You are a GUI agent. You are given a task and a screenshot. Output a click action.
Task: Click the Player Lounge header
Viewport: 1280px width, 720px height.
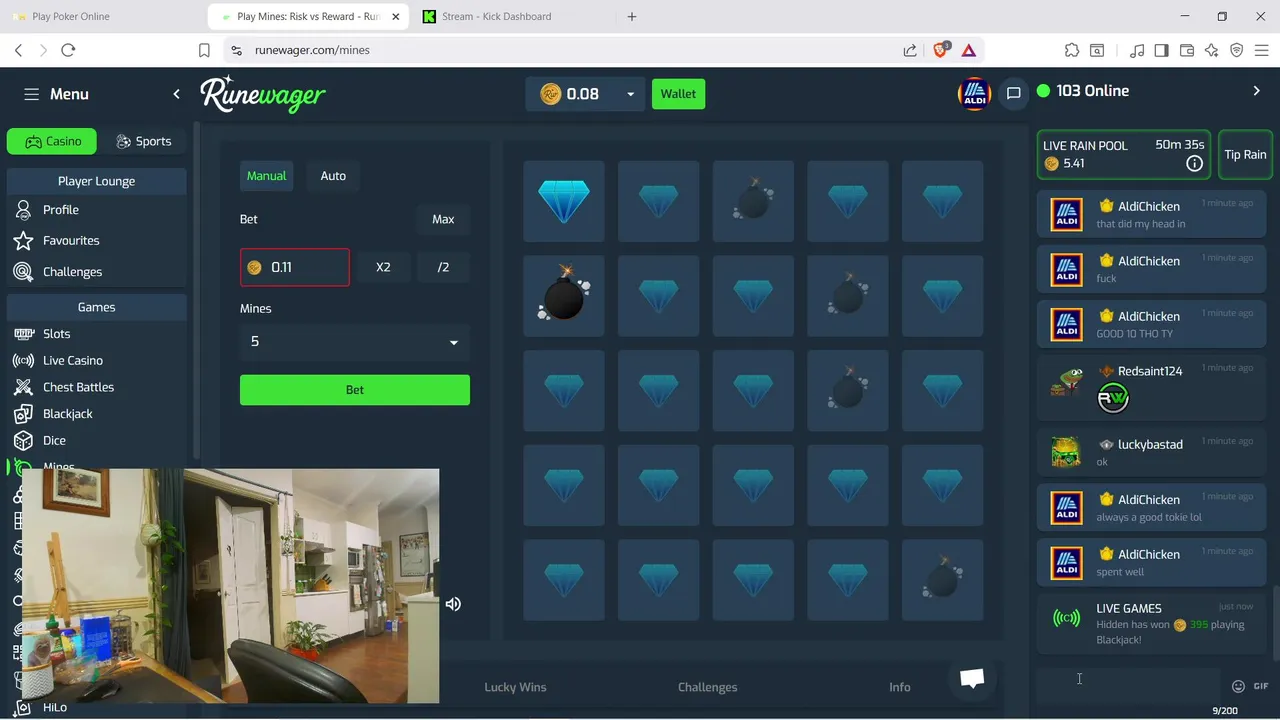pos(96,181)
